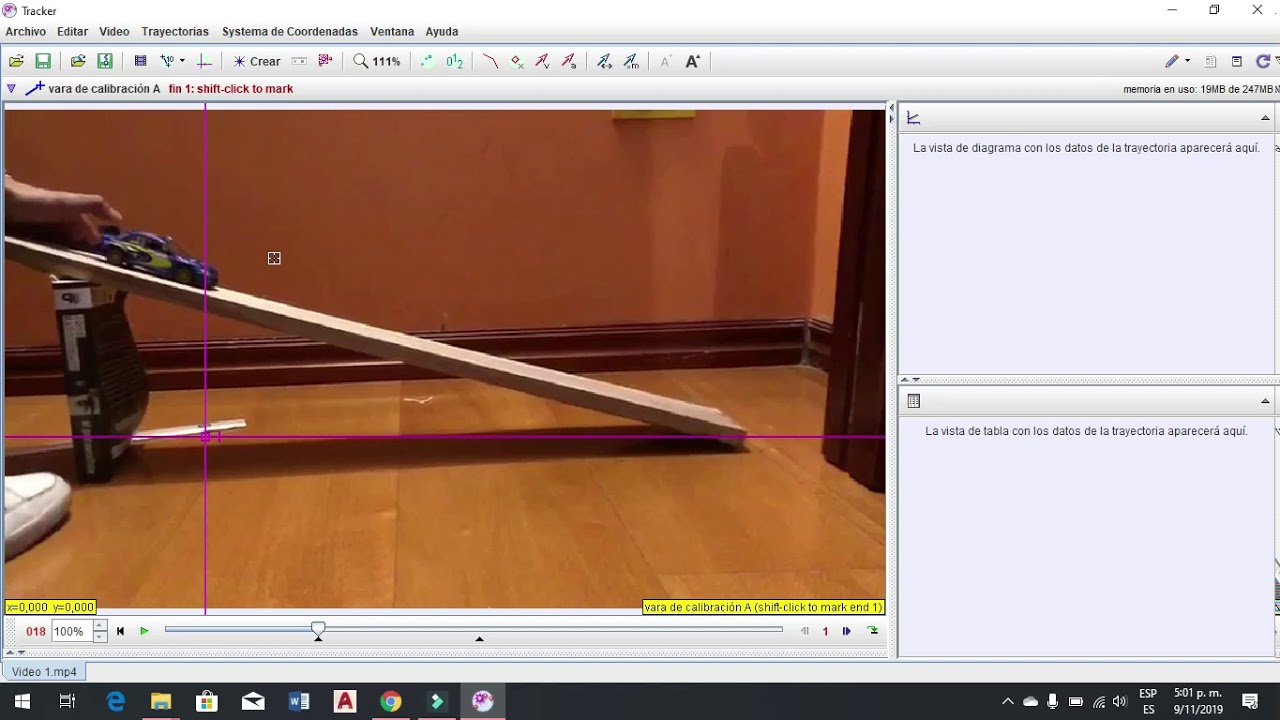1280x720 pixels.
Task: Click the stretch vectors icon
Action: tap(604, 61)
